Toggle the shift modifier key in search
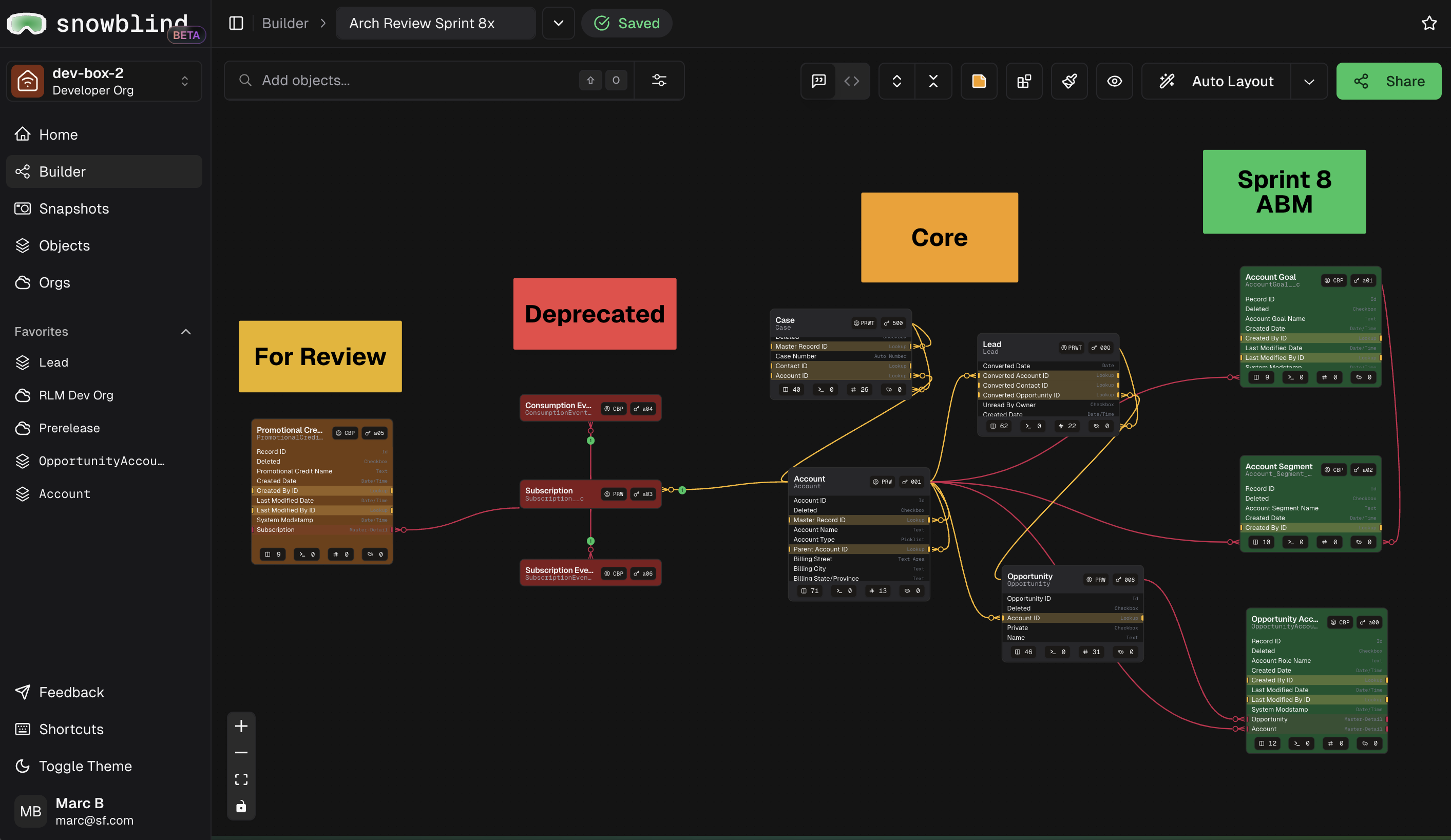1451x840 pixels. pos(590,80)
